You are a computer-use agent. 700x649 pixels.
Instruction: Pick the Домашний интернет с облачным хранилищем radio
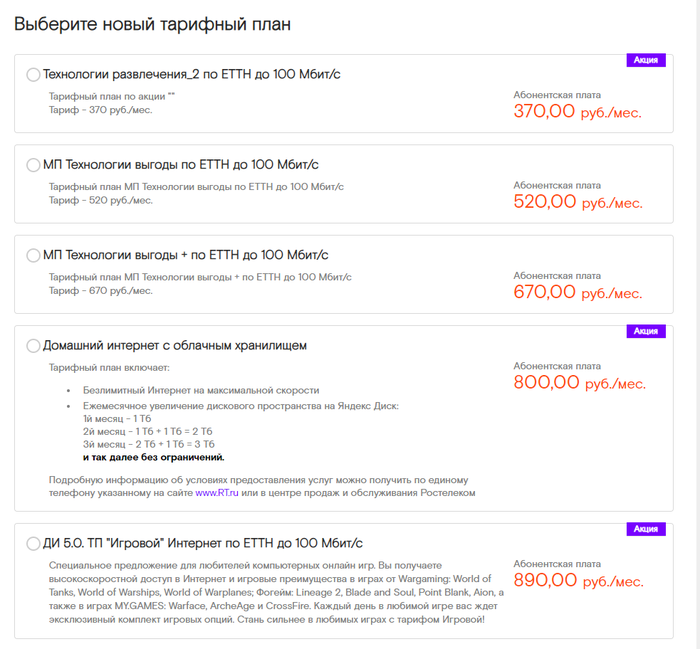33,346
